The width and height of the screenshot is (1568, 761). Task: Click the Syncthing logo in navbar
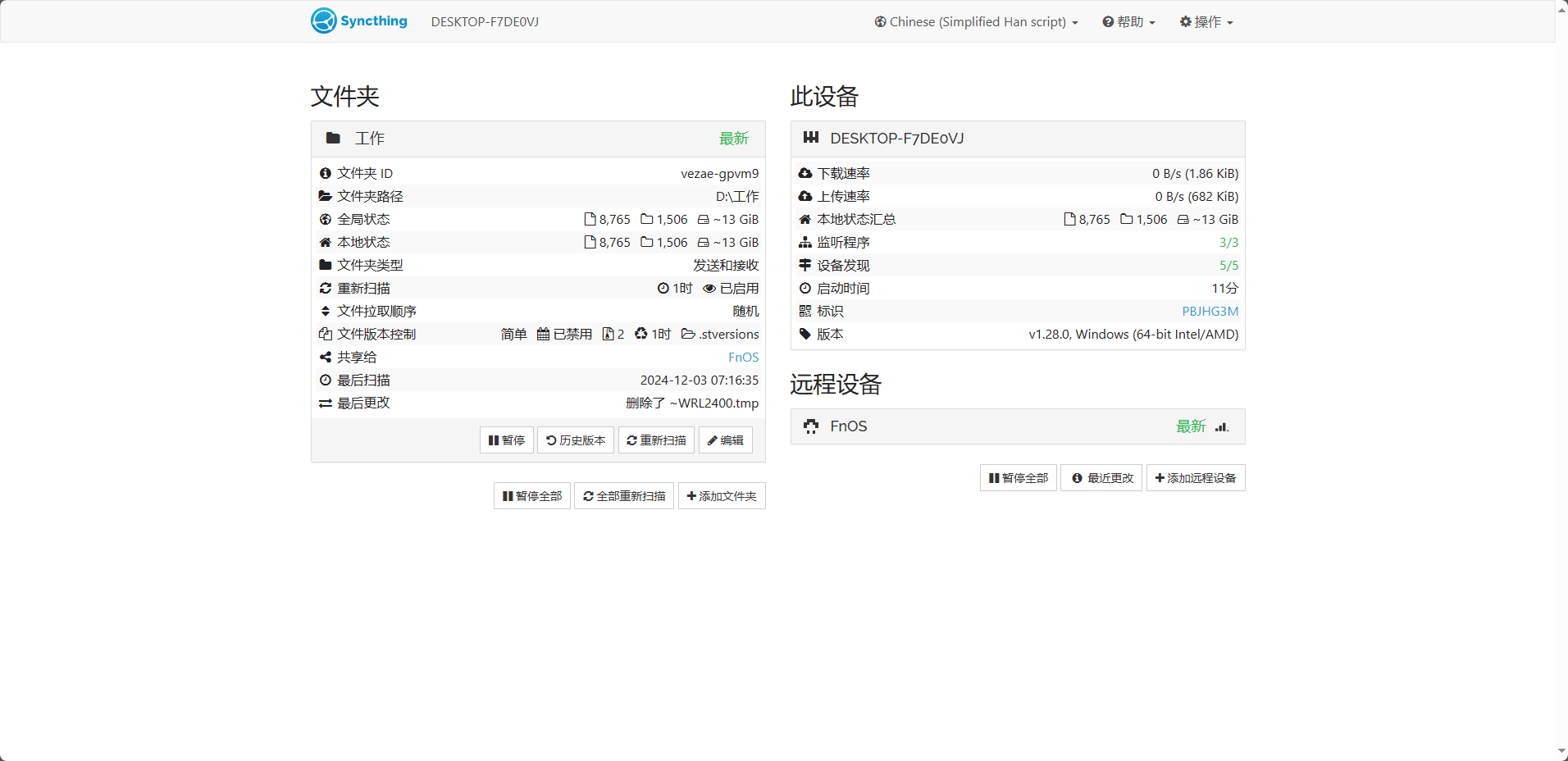[358, 21]
